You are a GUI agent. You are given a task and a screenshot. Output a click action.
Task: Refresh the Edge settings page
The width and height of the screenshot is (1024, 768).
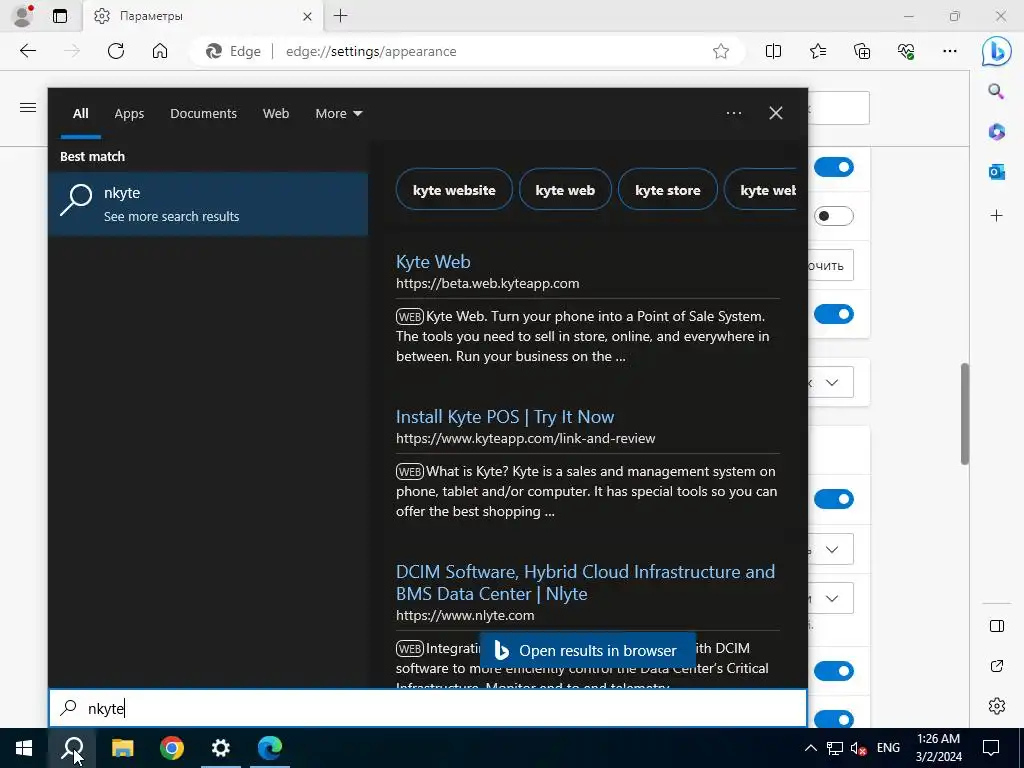point(116,51)
